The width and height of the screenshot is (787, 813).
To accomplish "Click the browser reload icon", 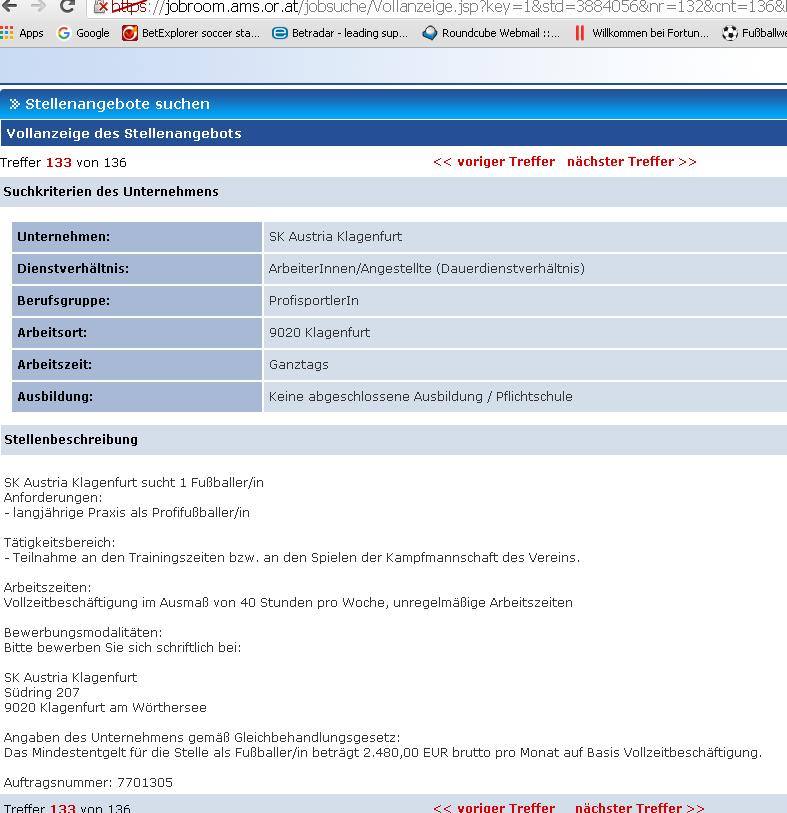I will coord(67,6).
